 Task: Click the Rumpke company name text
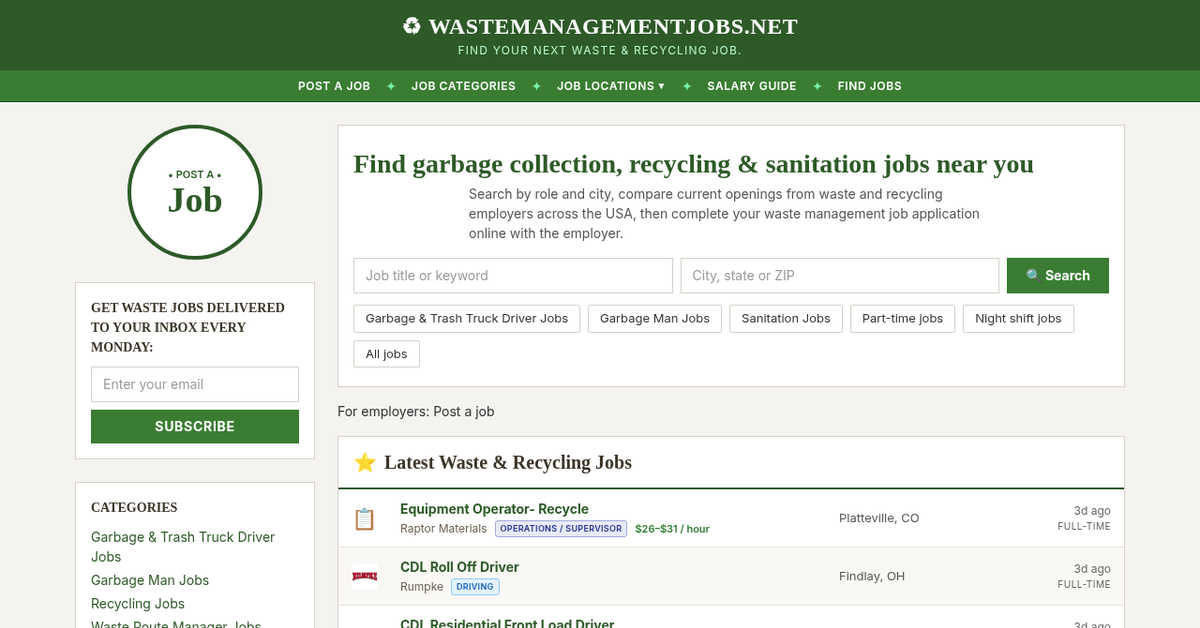(x=421, y=587)
